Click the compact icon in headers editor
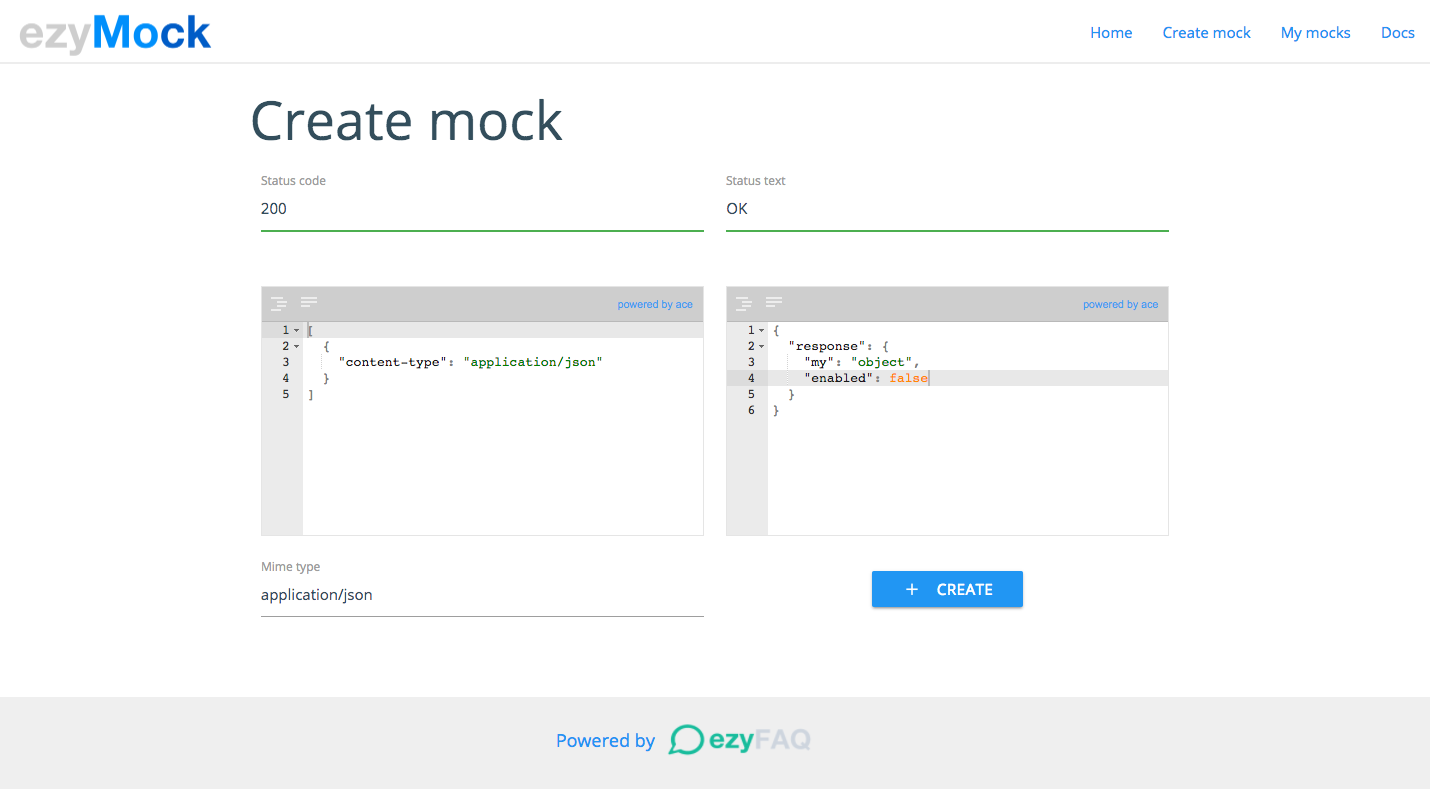The image size is (1430, 789). [309, 301]
